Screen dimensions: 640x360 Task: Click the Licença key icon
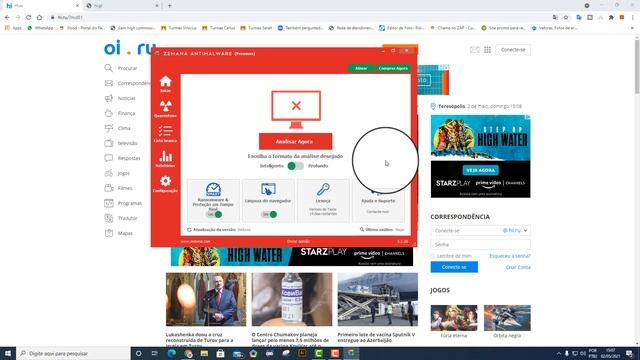coord(323,189)
